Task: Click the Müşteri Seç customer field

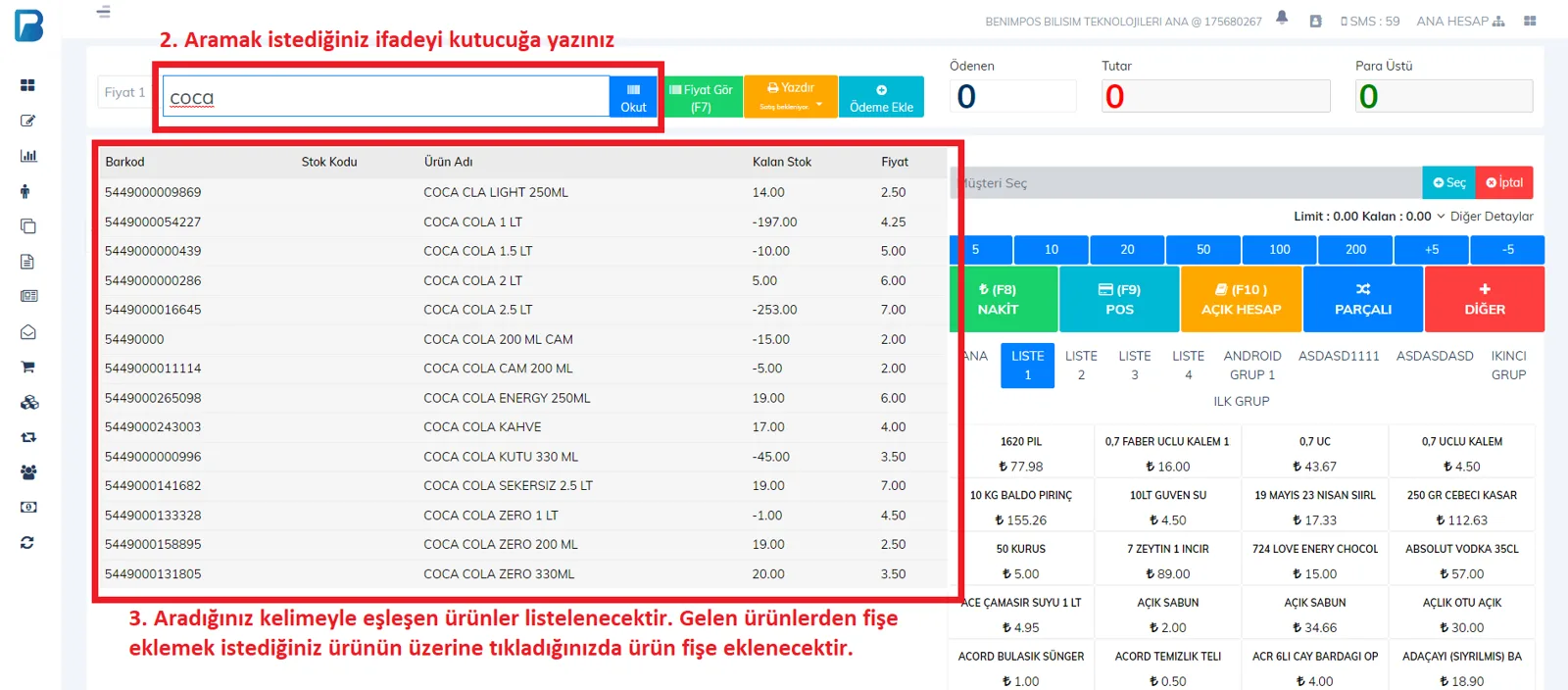Action: [x=1186, y=183]
